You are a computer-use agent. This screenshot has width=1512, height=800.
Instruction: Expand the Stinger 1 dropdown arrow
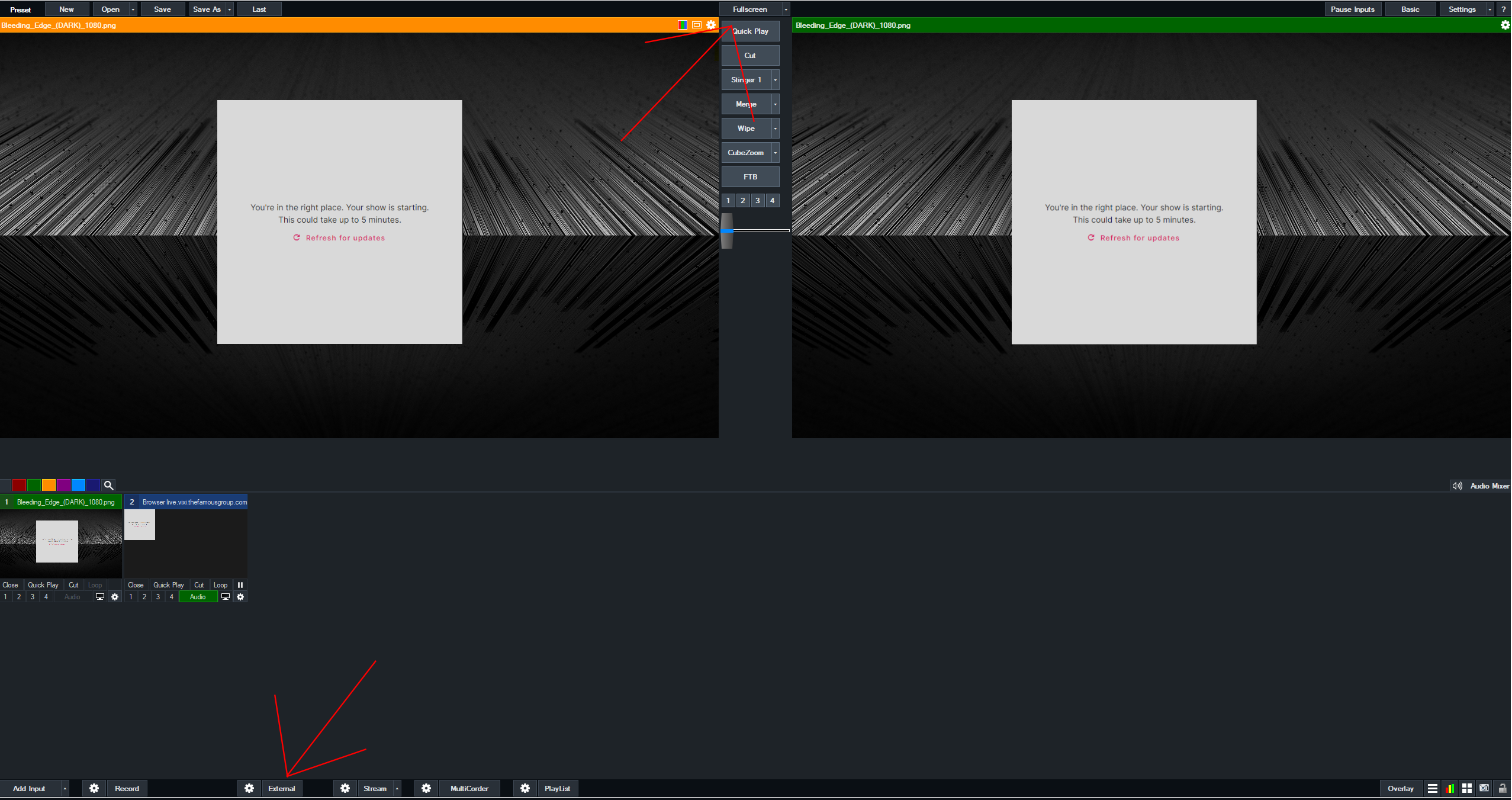point(776,80)
